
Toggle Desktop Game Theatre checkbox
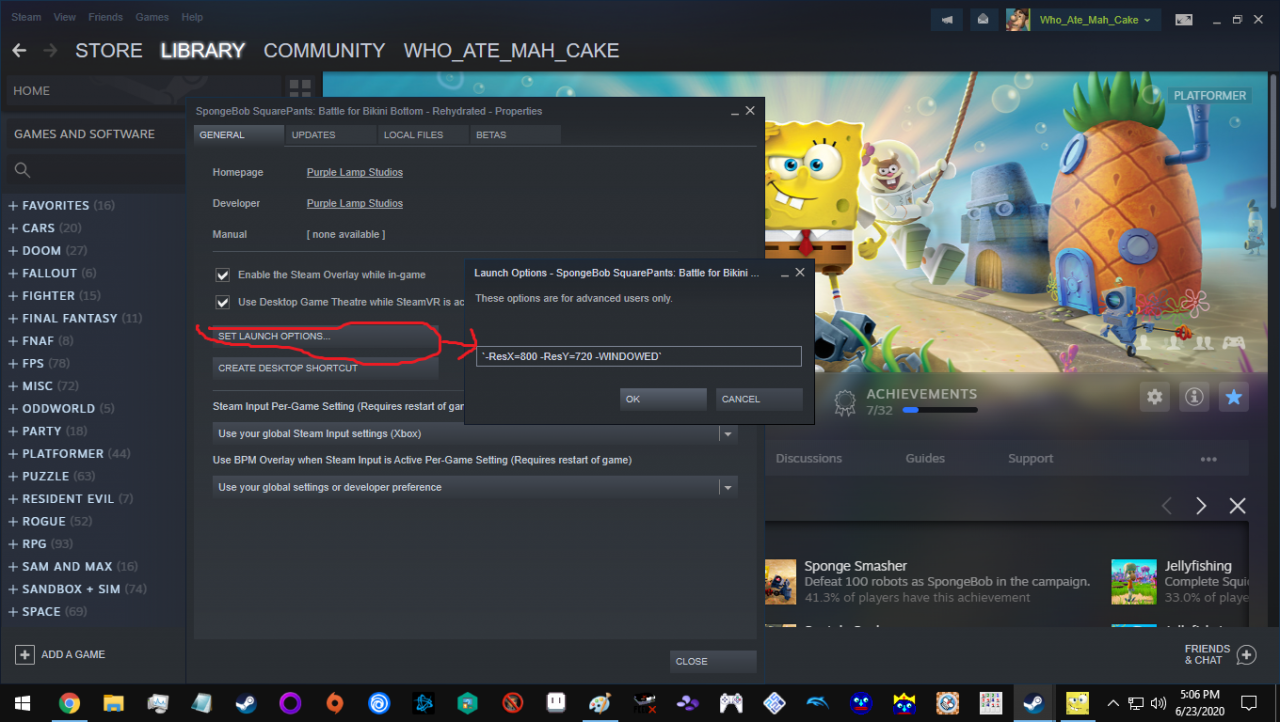tap(223, 302)
